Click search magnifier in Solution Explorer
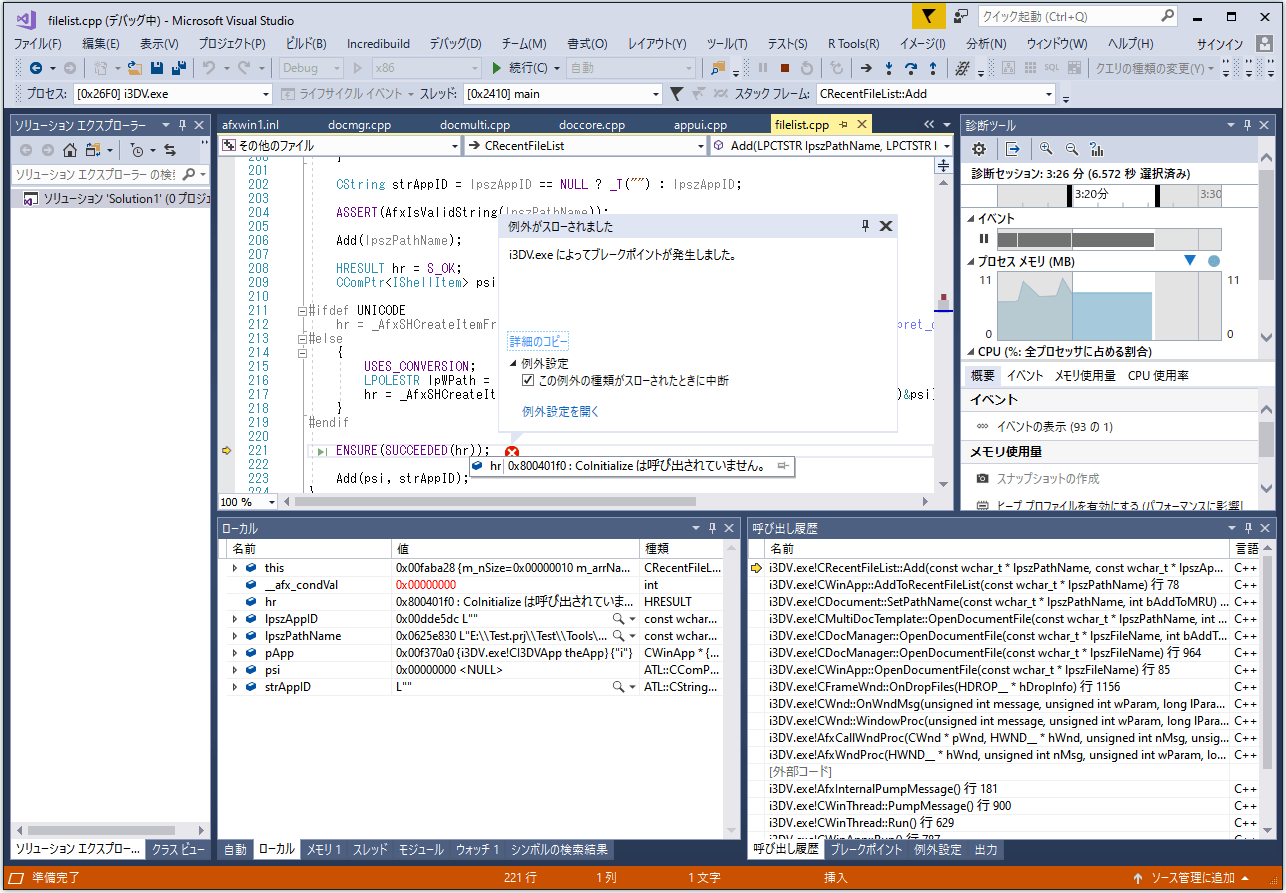The height and width of the screenshot is (893, 1286). coord(188,174)
